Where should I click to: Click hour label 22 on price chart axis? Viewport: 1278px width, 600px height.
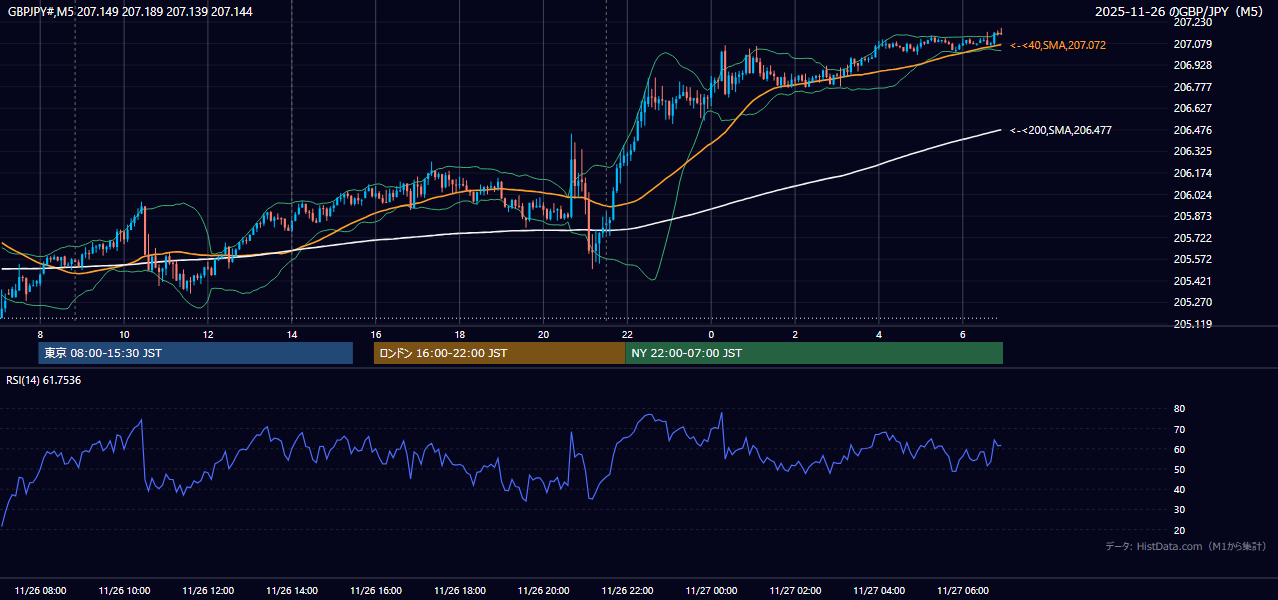pos(627,334)
